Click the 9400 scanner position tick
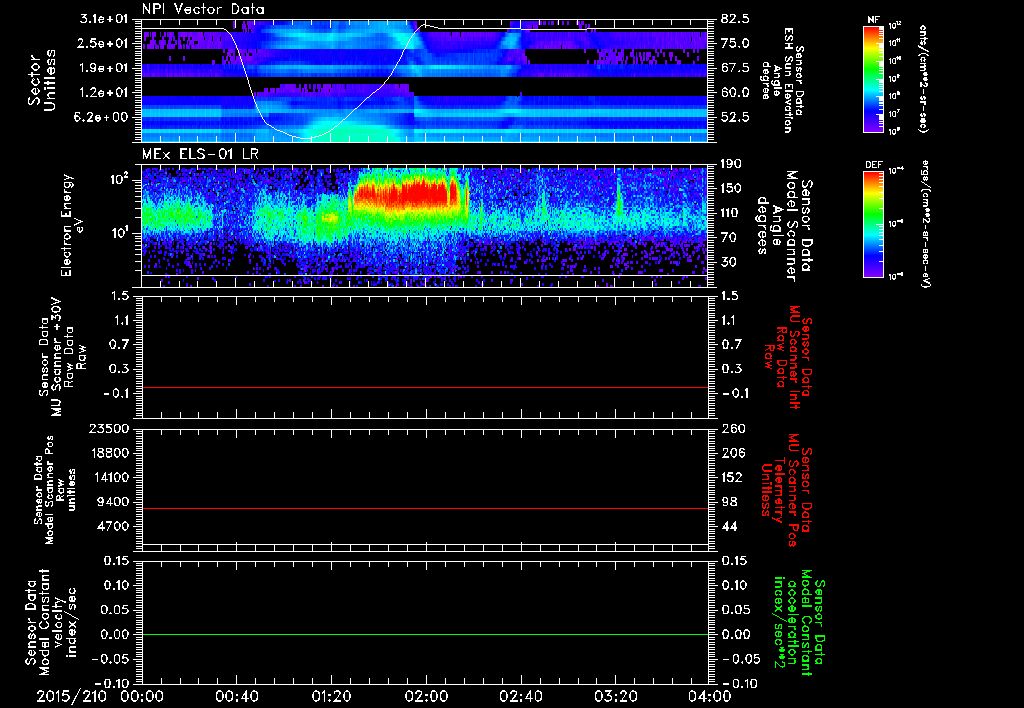The image size is (1024, 708). [x=112, y=502]
